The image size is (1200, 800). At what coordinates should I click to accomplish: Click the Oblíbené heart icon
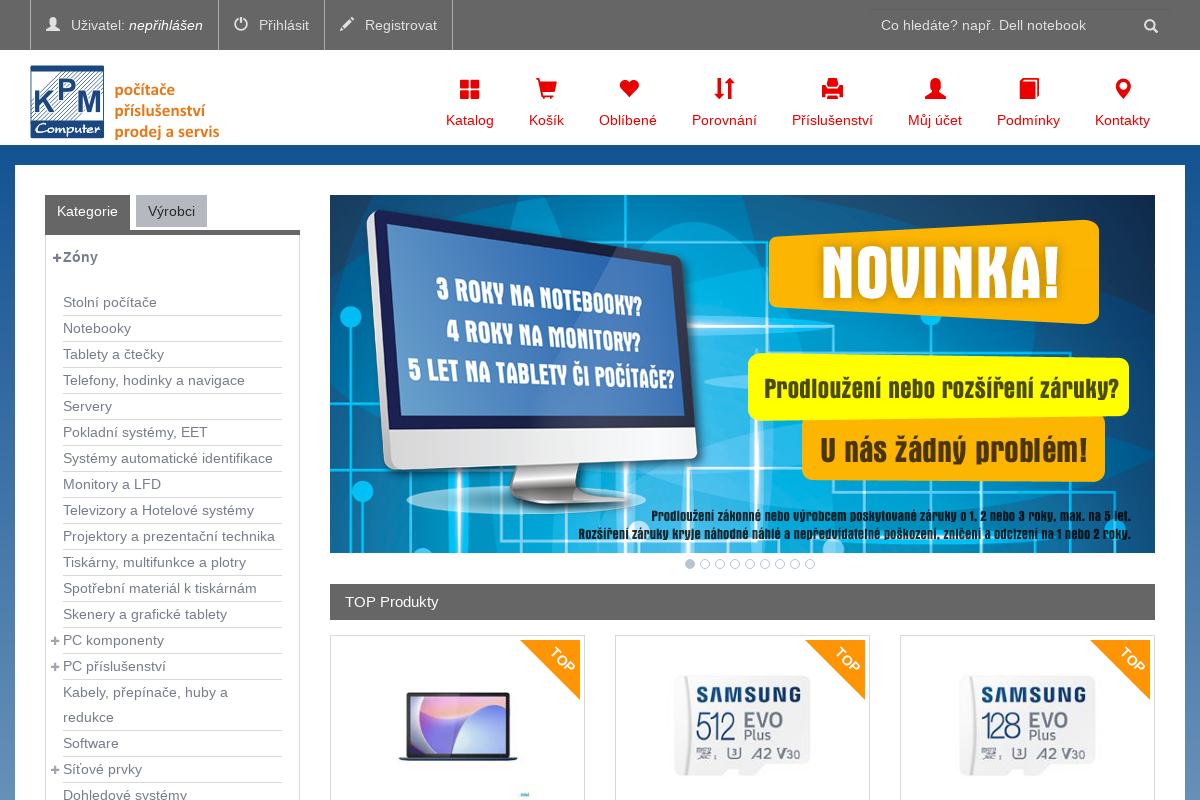coord(628,88)
